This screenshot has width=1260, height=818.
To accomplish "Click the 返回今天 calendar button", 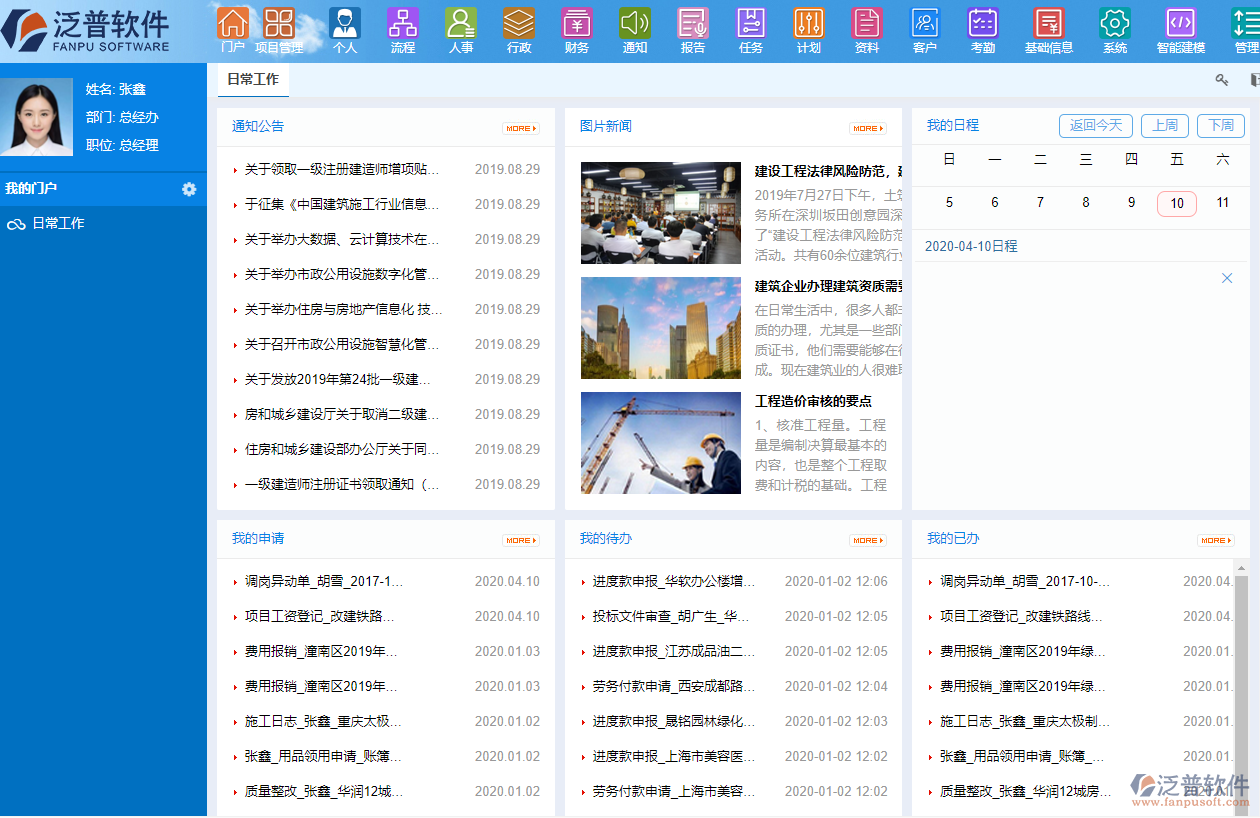I will click(1096, 125).
